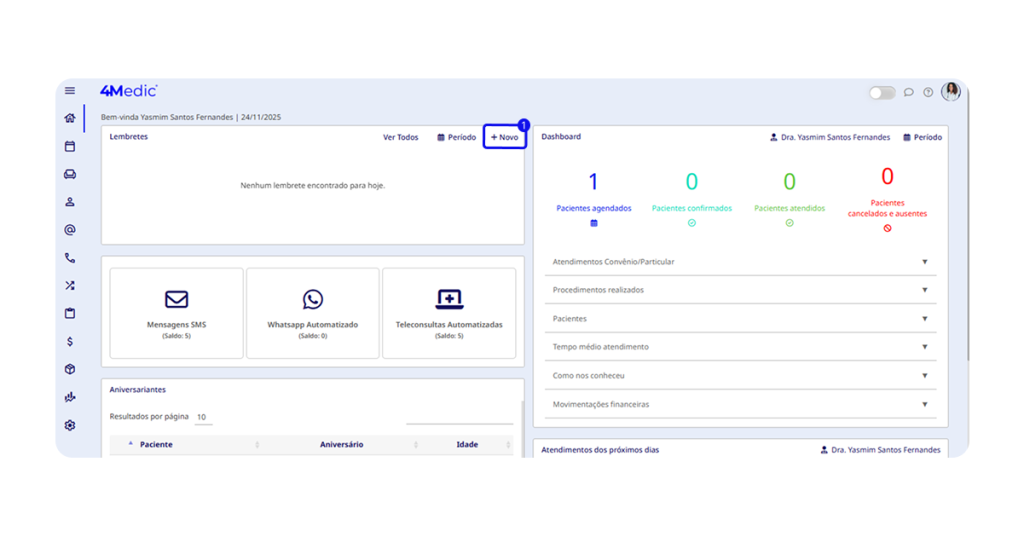
Task: Toggle the switch in the top header
Action: [x=881, y=92]
